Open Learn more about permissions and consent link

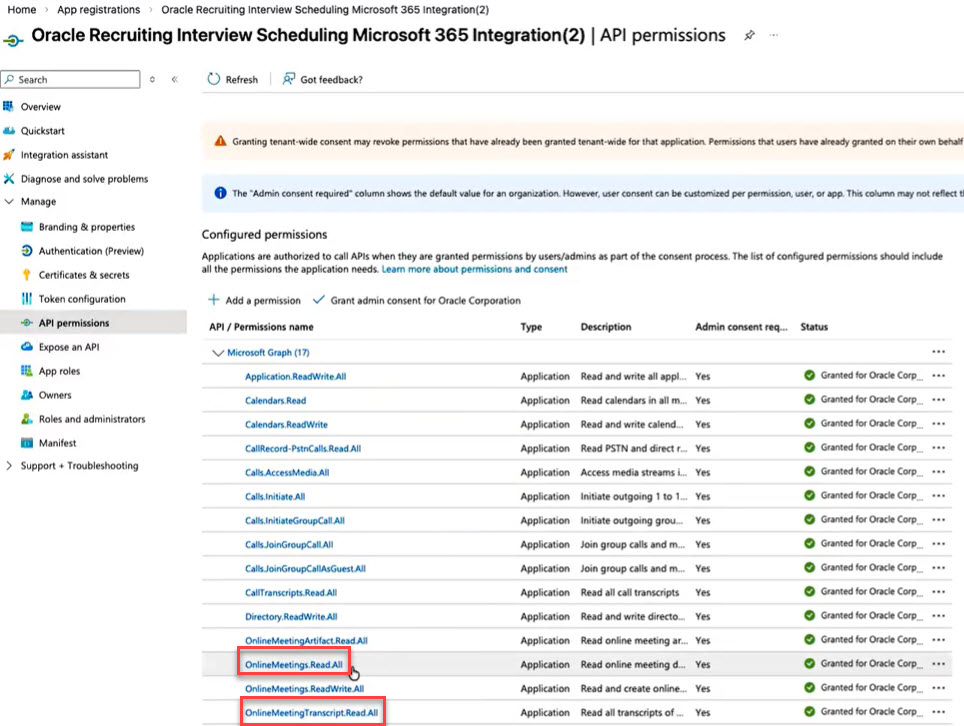pyautogui.click(x=475, y=269)
